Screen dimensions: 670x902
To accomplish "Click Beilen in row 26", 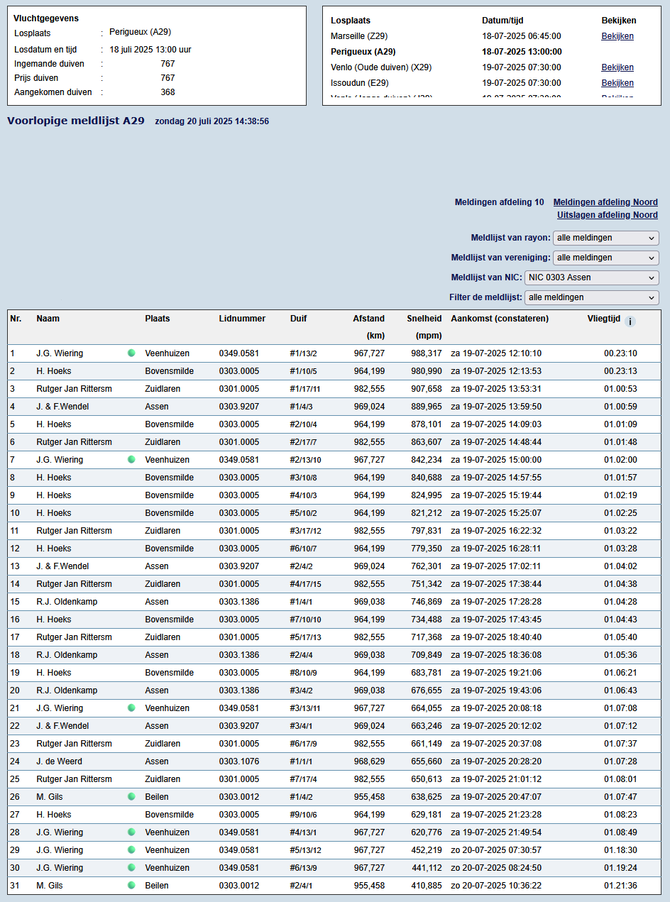I will 156,797.
